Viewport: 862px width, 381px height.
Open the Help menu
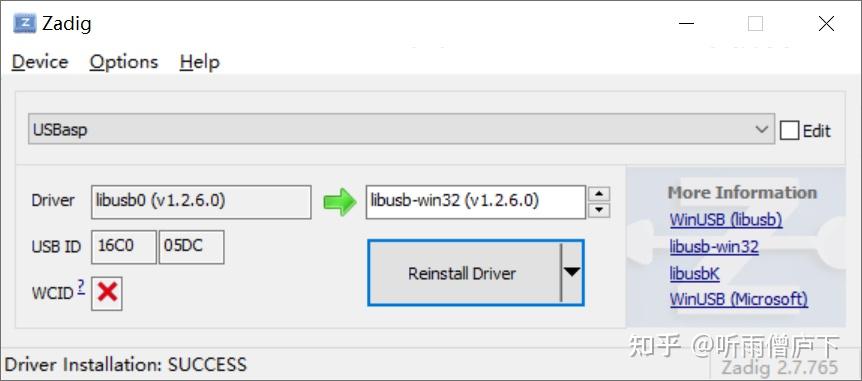(x=200, y=62)
